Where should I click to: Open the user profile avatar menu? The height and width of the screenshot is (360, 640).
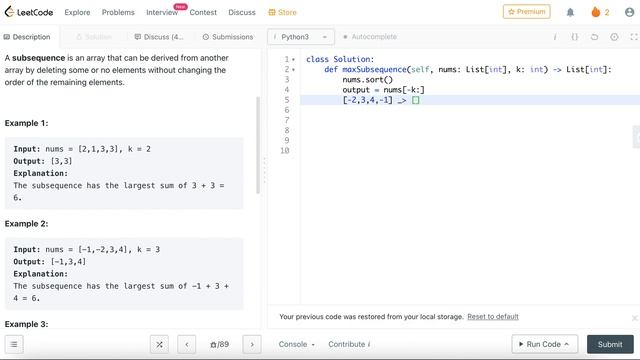[x=629, y=12]
